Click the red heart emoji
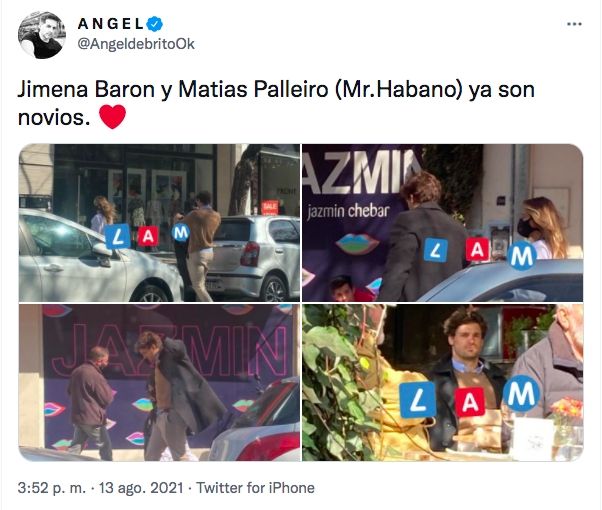The width and height of the screenshot is (602, 510). [x=112, y=116]
